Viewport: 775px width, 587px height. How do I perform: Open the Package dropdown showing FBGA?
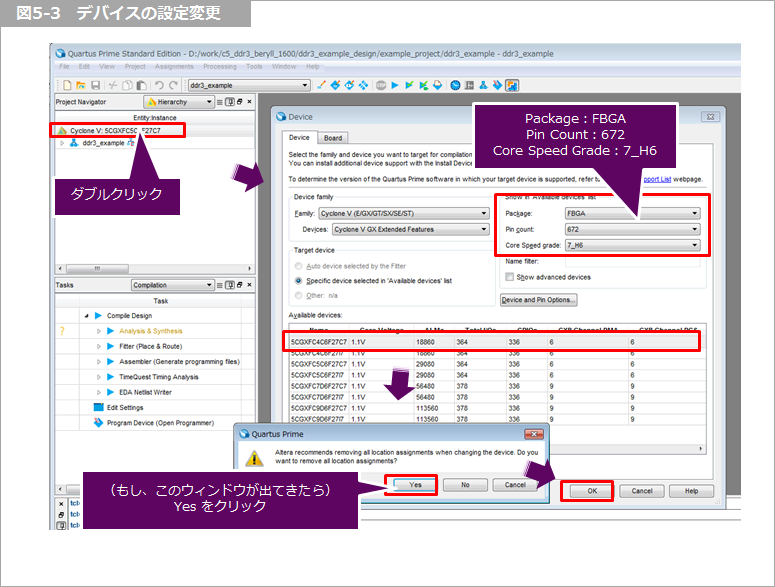coord(630,213)
